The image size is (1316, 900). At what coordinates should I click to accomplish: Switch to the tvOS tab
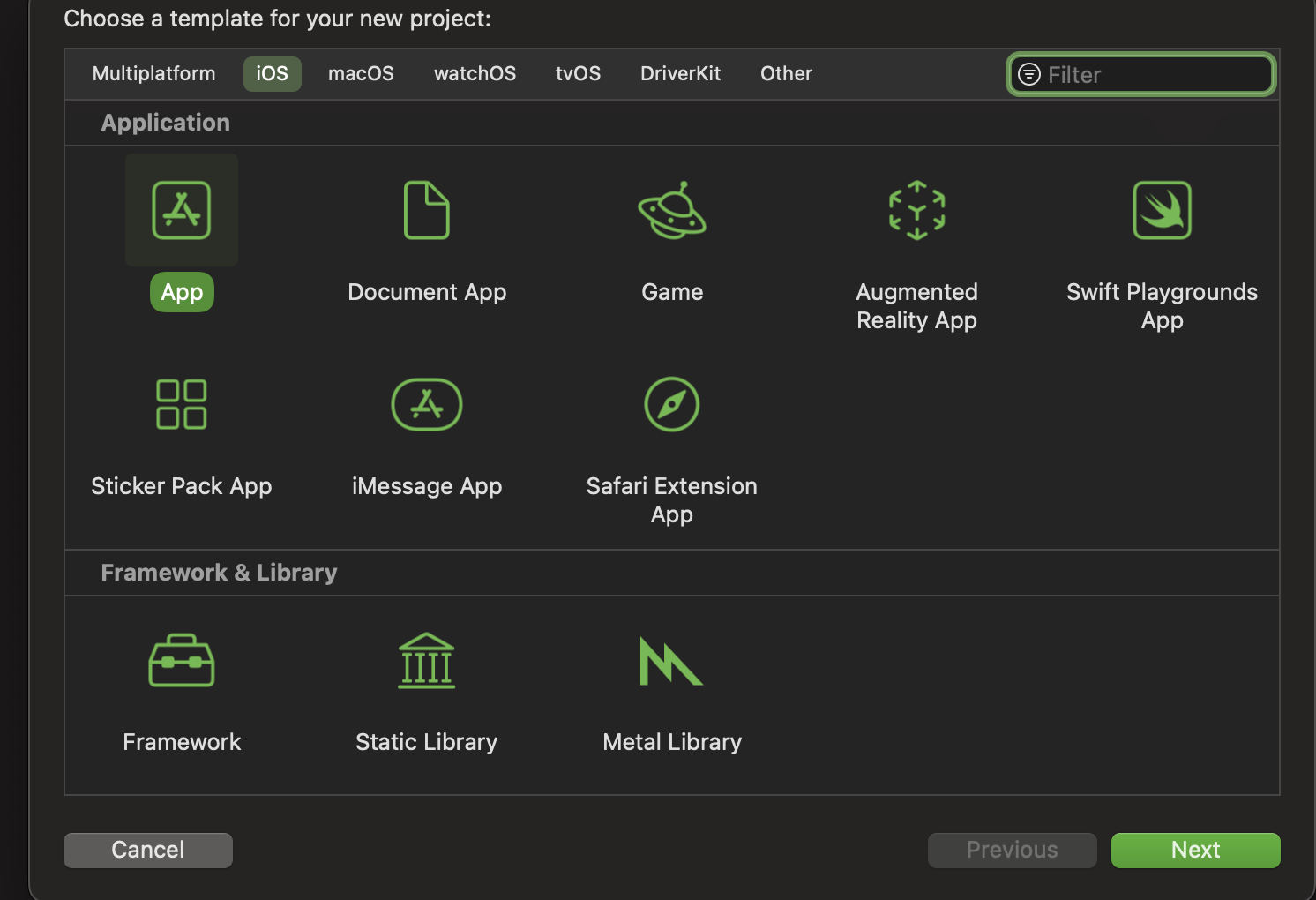tap(579, 73)
